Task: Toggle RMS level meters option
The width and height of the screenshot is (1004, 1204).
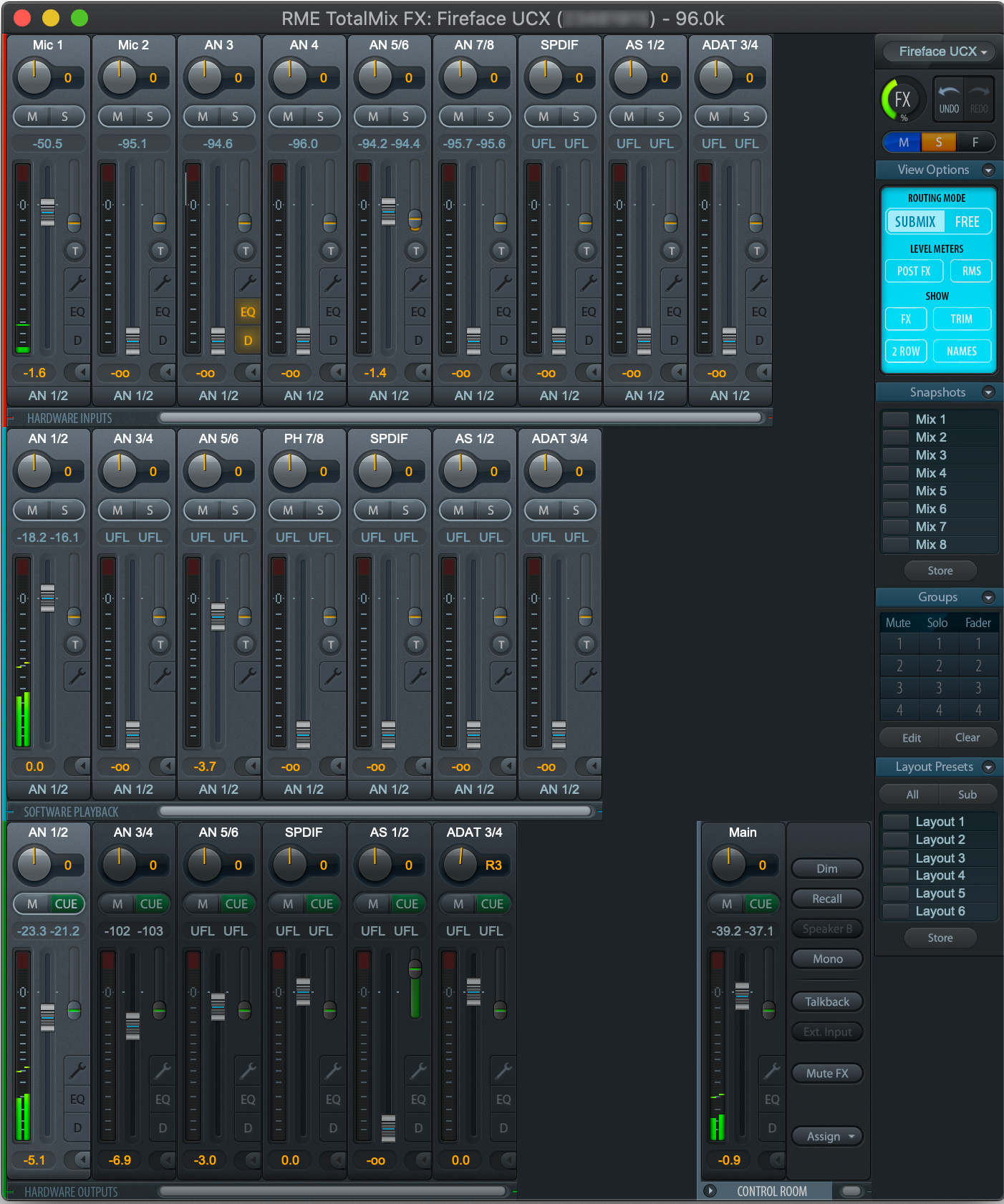Action: (x=971, y=271)
